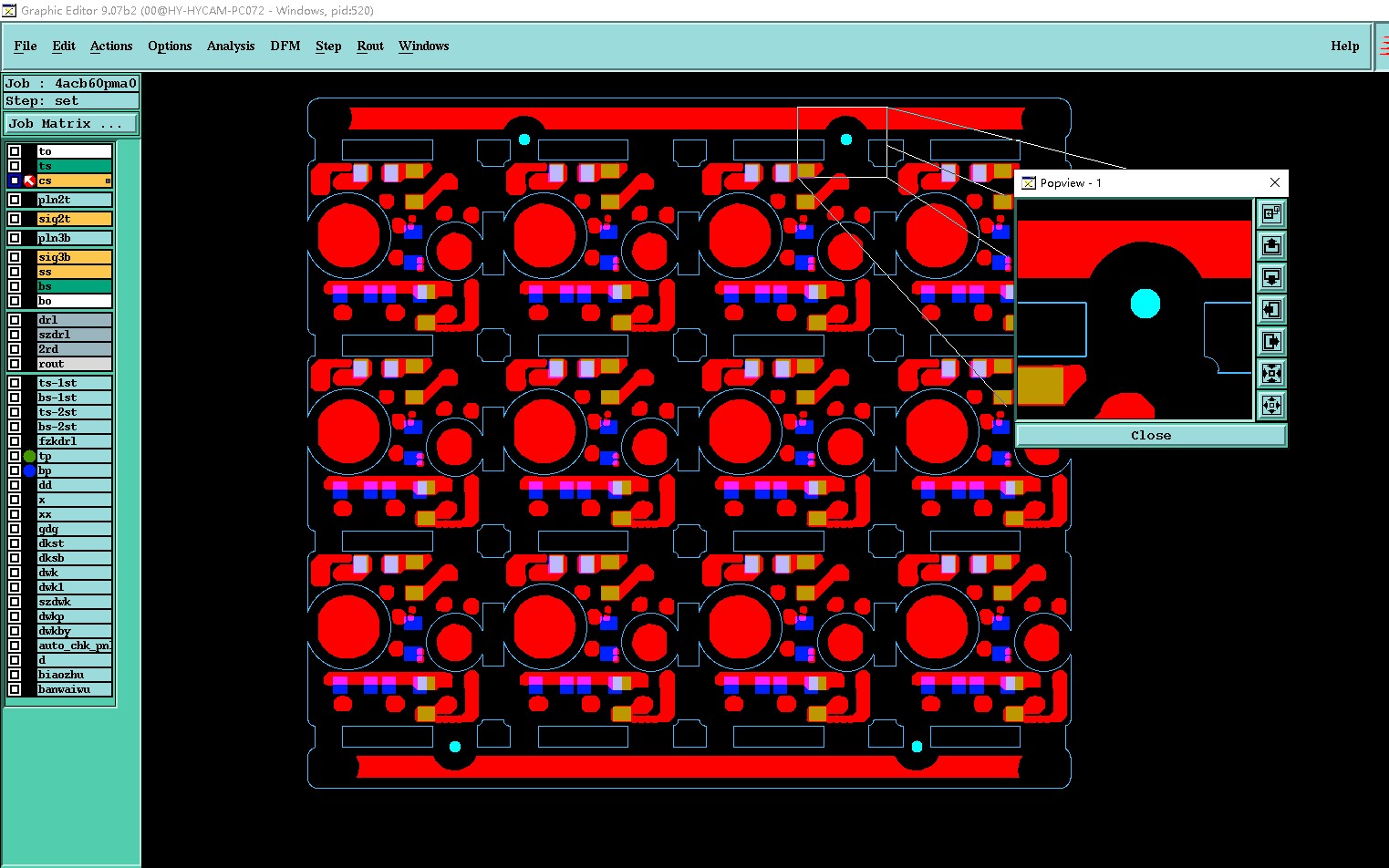Select the bs-2st layer row
The height and width of the screenshot is (868, 1389).
74,427
